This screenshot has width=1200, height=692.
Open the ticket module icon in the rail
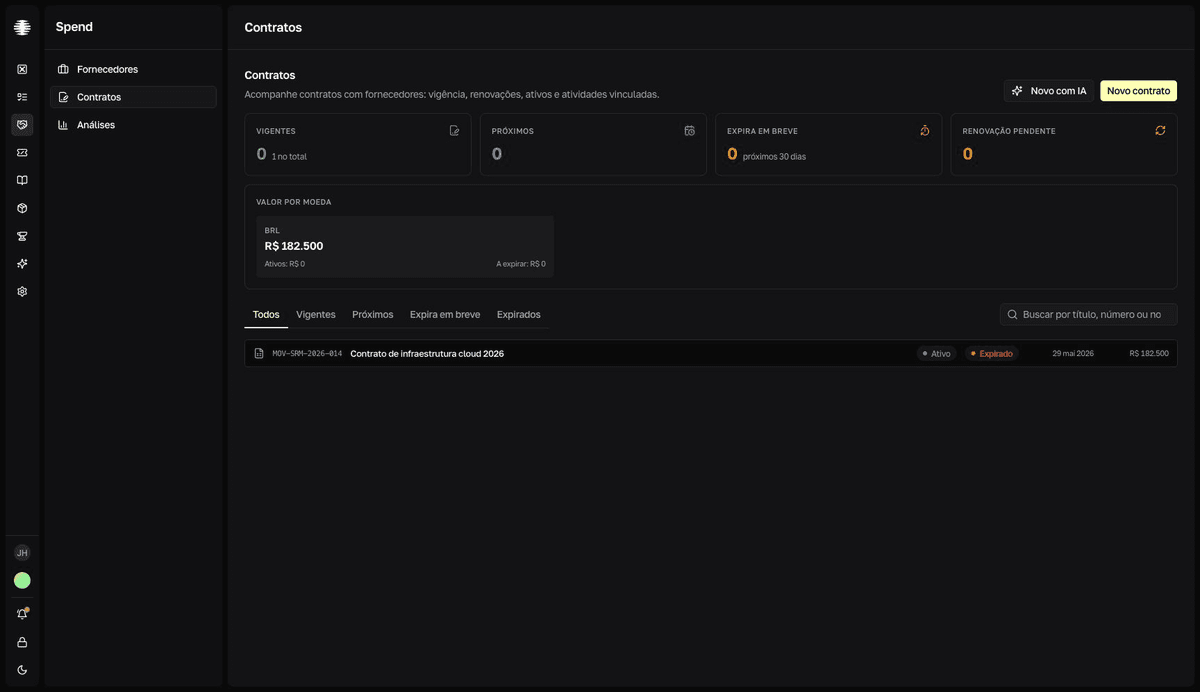[x=22, y=153]
